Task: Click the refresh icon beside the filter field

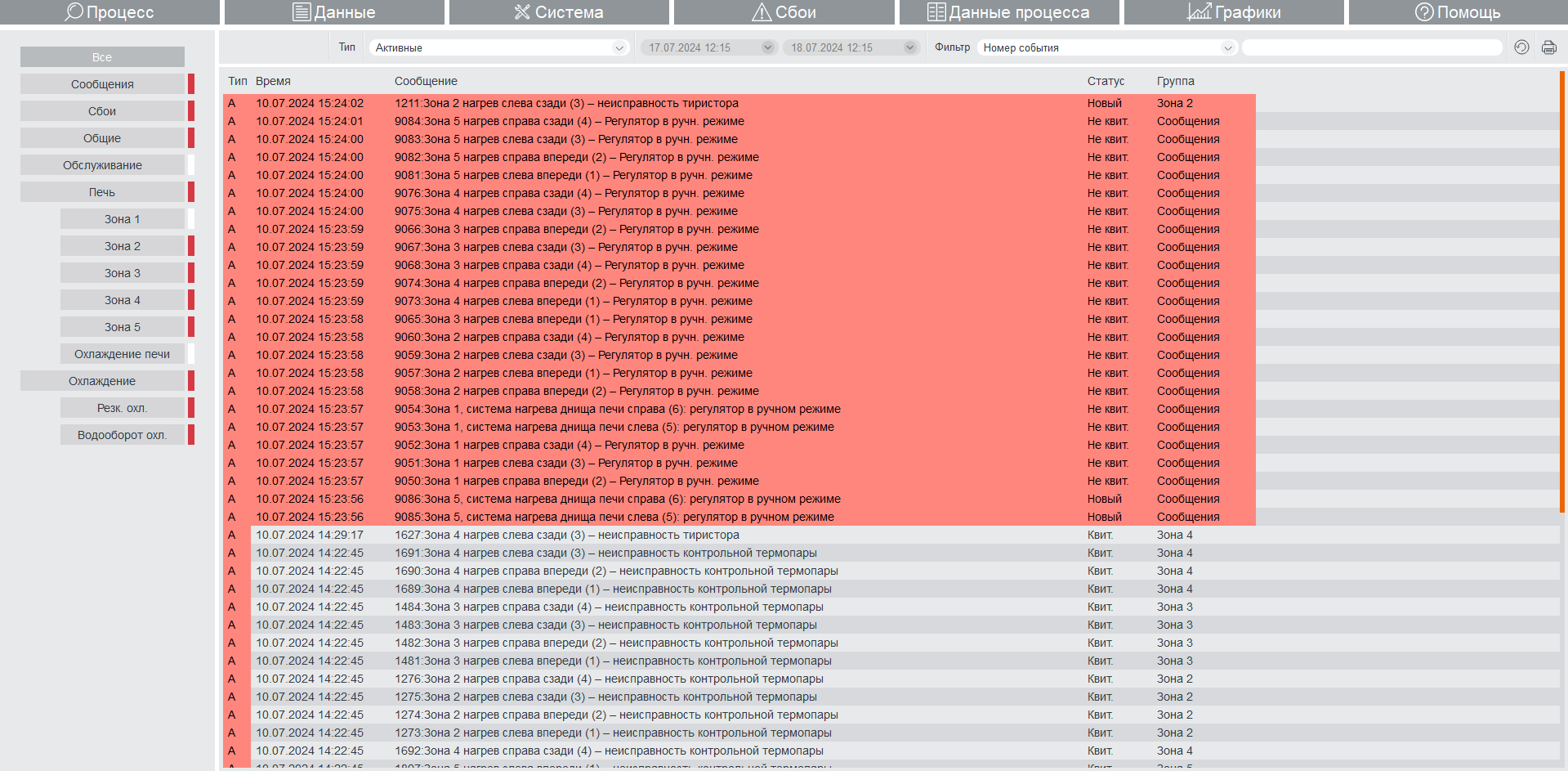Action: point(1521,47)
